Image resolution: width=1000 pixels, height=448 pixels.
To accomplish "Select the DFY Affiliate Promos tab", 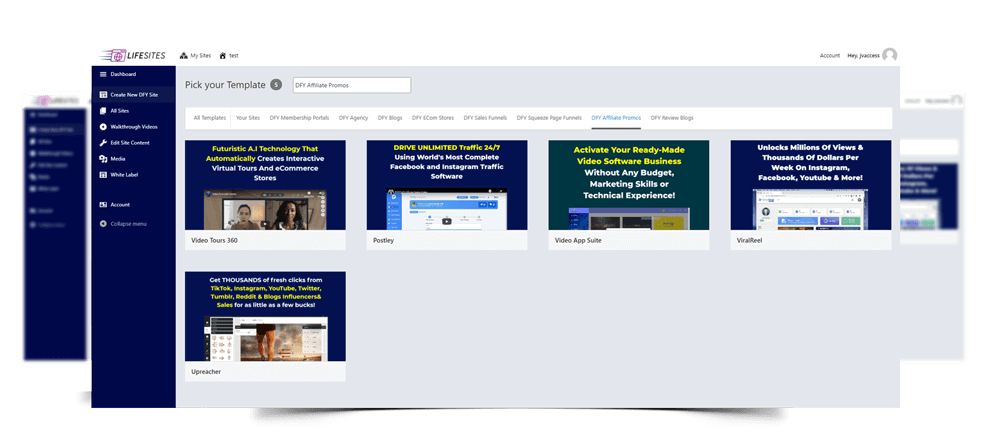I will pos(616,118).
